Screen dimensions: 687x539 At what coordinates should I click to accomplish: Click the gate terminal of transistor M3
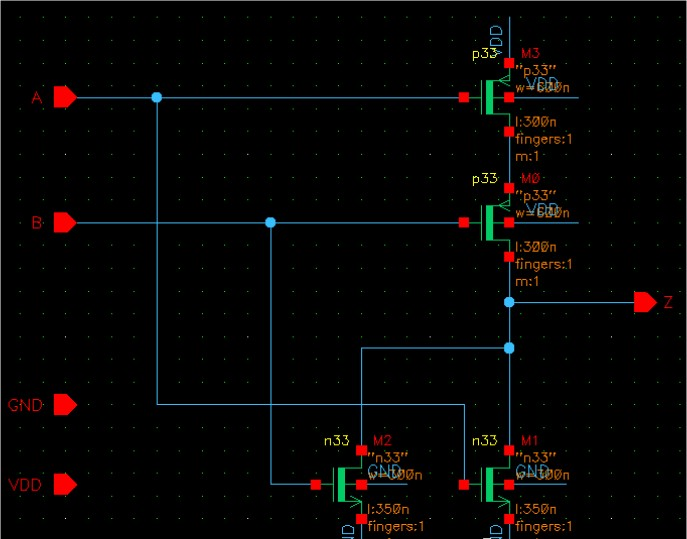tap(464, 97)
